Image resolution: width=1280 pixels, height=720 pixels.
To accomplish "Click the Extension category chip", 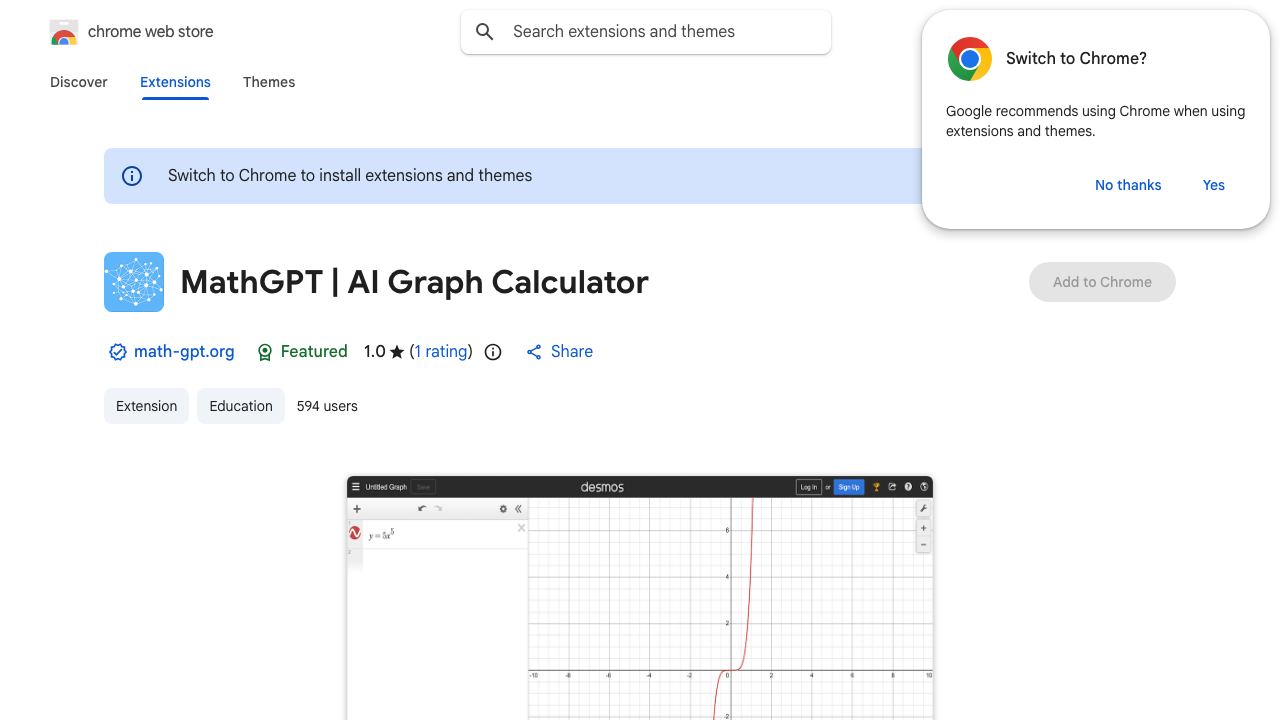I will (146, 406).
